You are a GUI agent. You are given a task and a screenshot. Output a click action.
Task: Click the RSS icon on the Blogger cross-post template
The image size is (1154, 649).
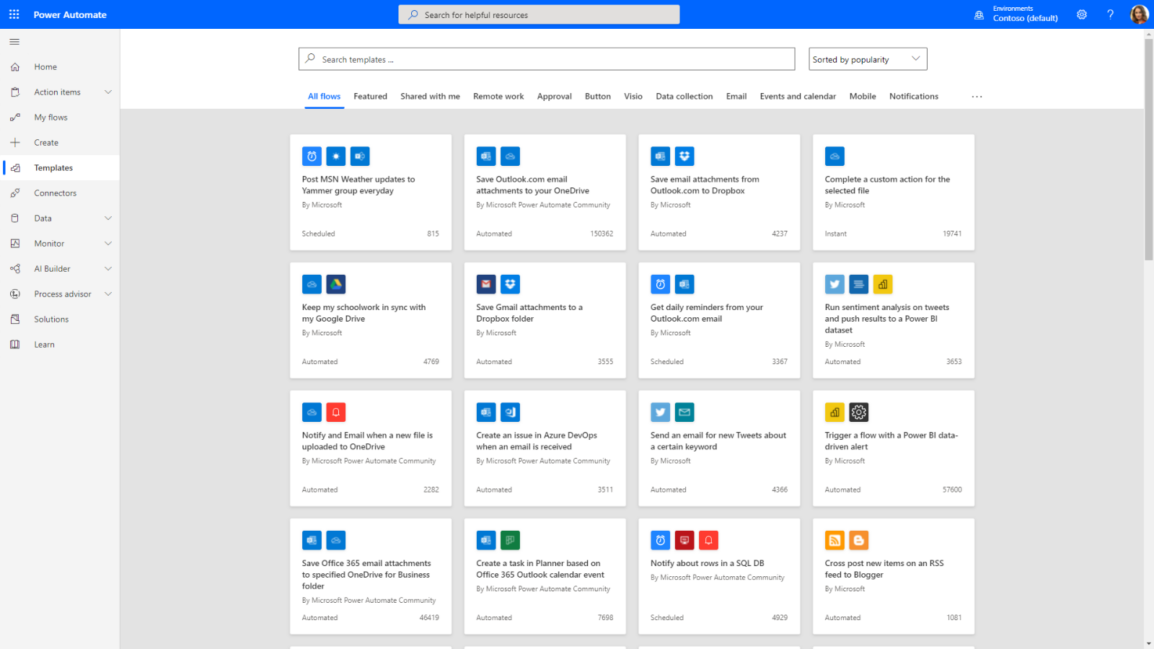834,540
